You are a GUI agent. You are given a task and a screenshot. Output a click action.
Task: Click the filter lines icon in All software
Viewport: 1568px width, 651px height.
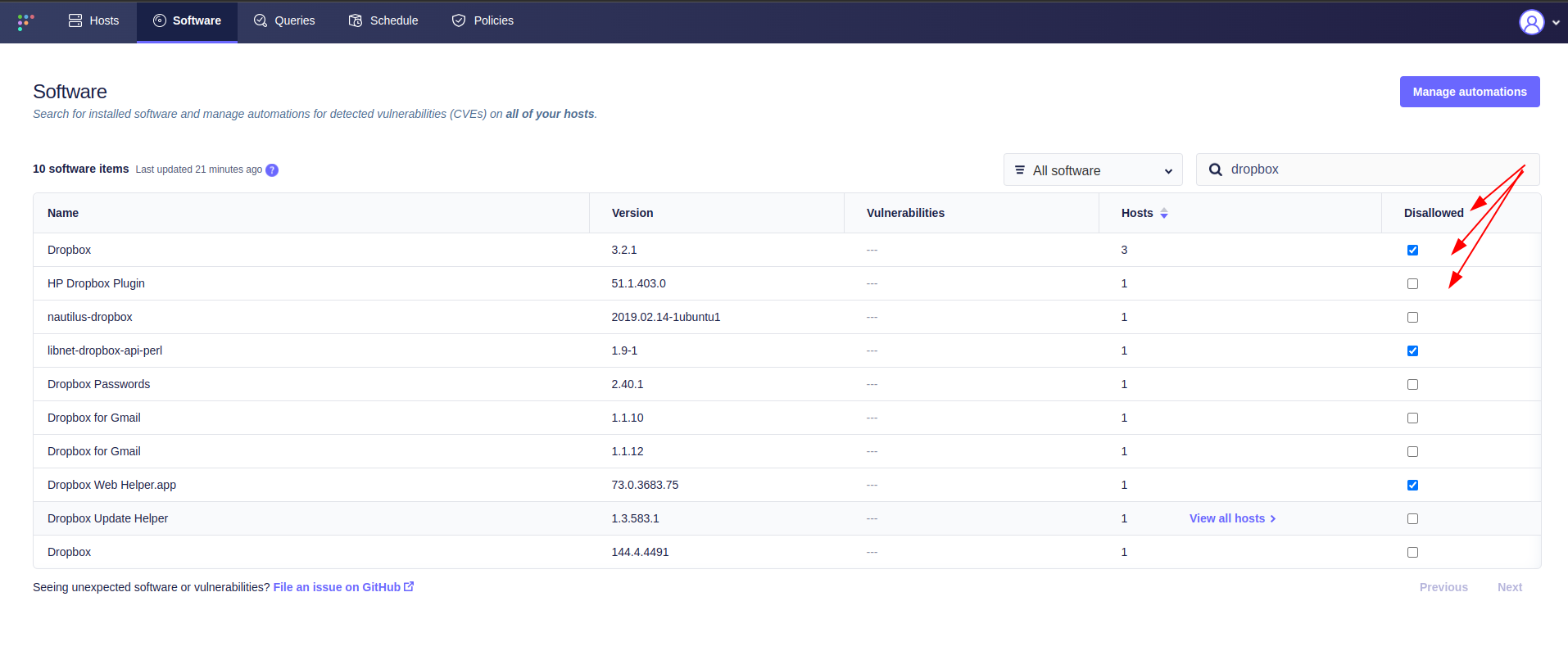1020,170
